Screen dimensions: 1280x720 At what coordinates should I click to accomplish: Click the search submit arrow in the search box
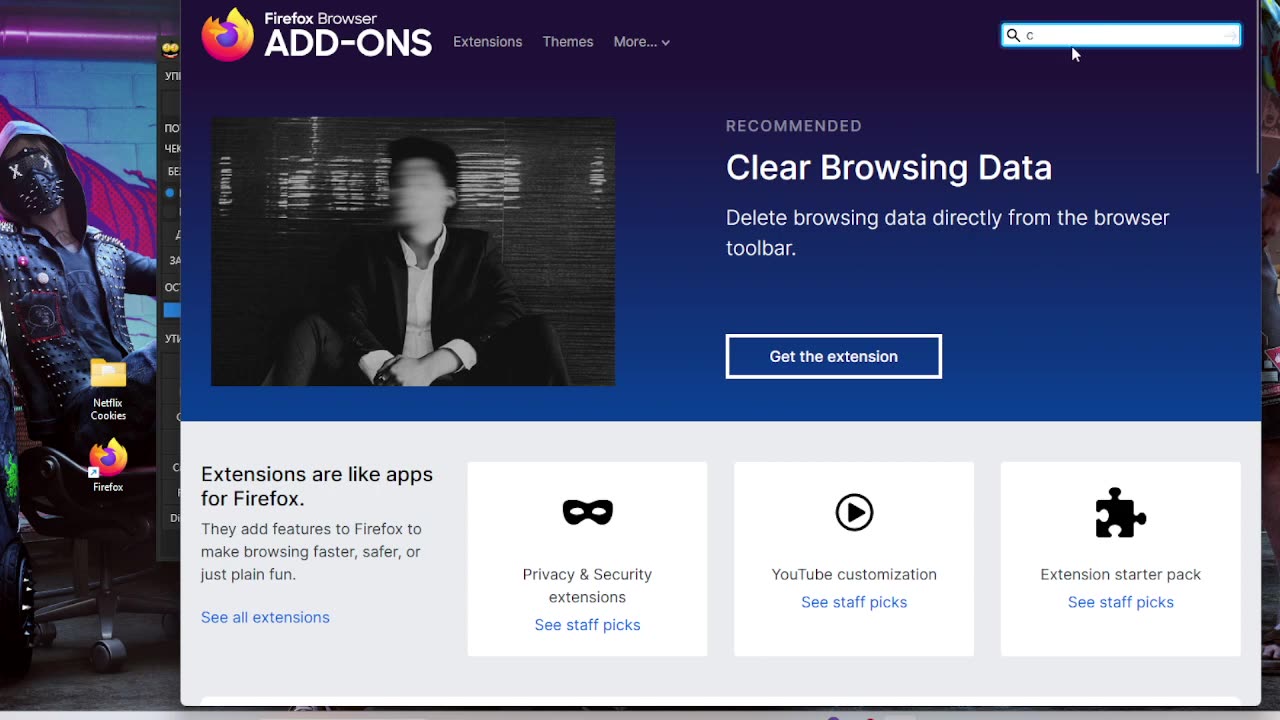(1229, 35)
